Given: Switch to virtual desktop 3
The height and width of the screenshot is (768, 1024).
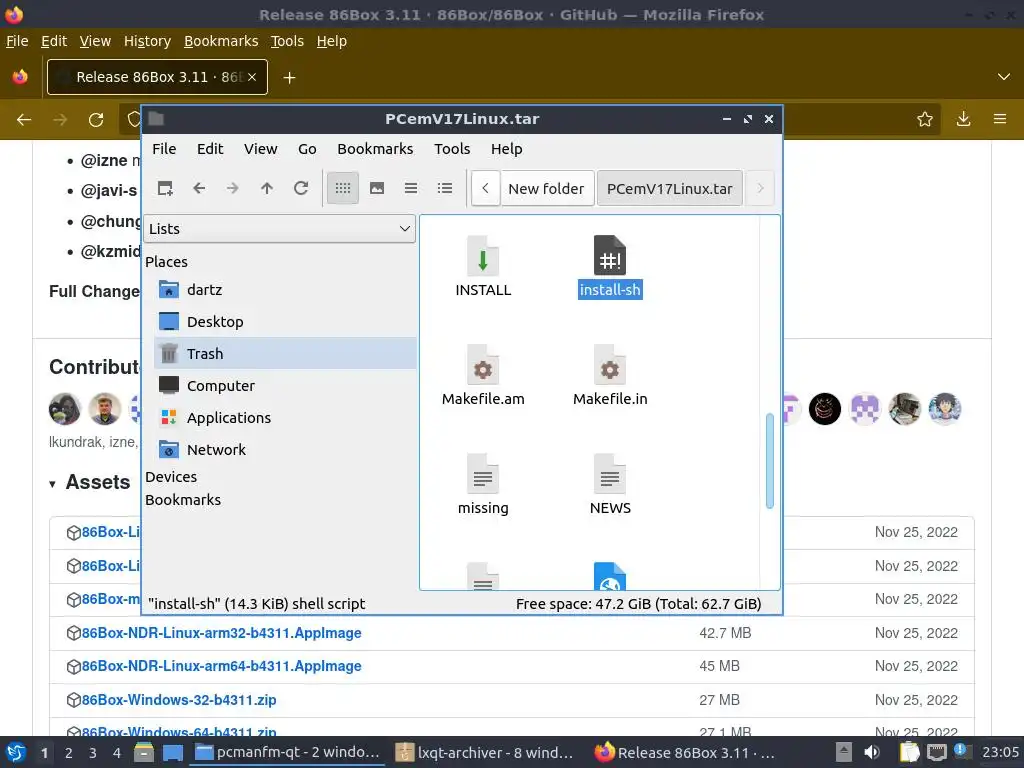Looking at the screenshot, I should tap(93, 753).
